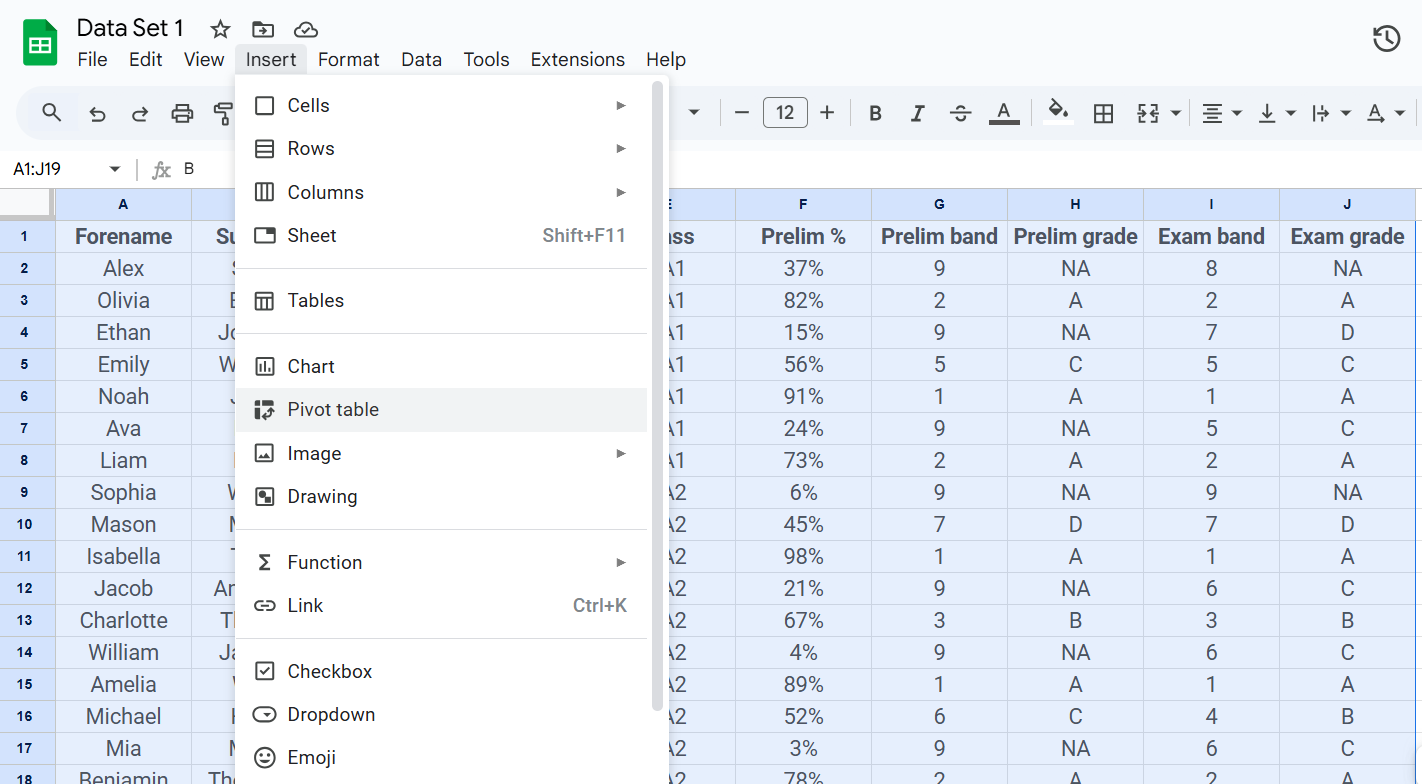1422x784 pixels.
Task: Increase font size with plus button
Action: click(827, 113)
